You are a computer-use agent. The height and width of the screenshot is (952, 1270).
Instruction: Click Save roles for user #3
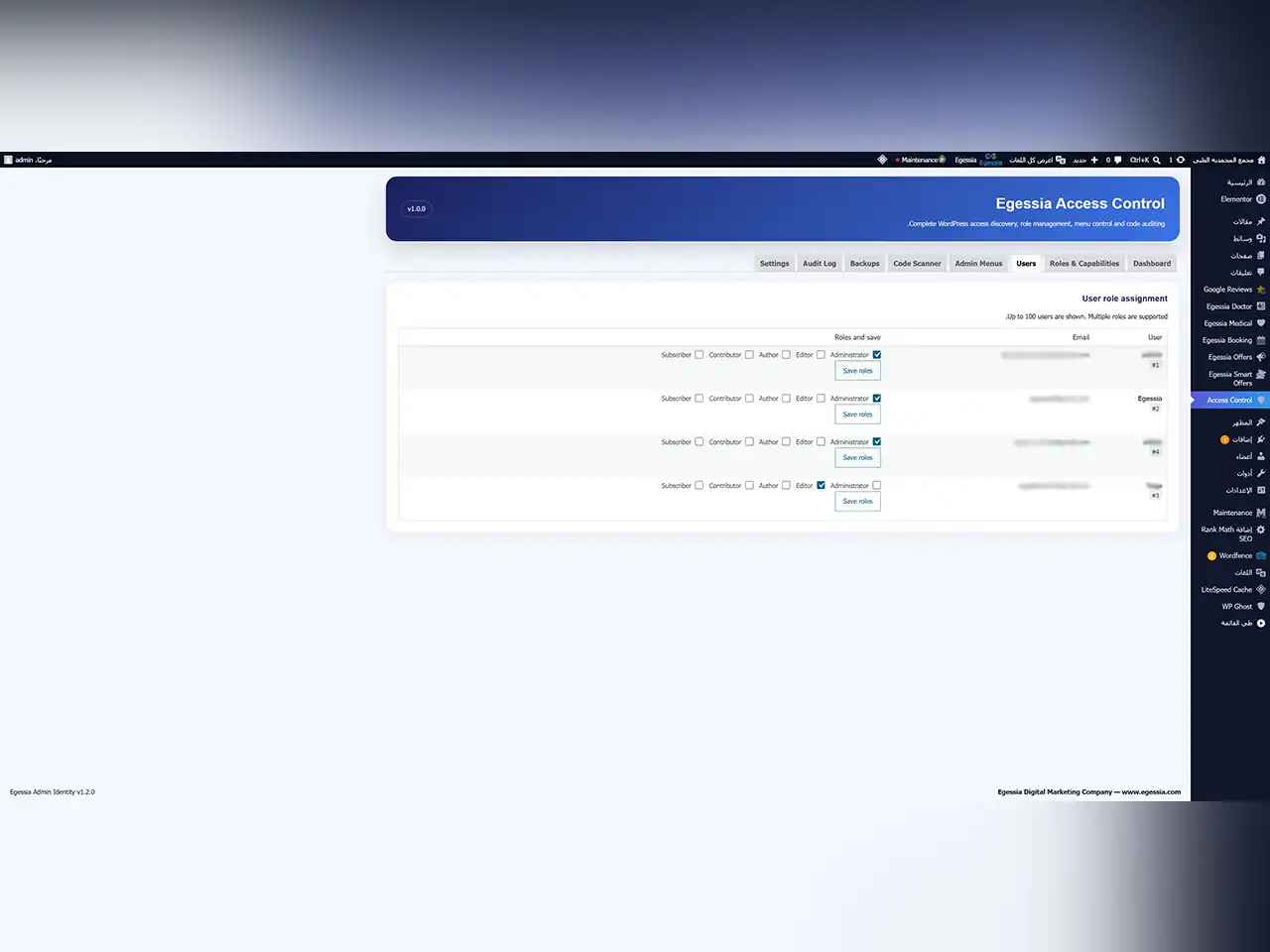(x=858, y=502)
